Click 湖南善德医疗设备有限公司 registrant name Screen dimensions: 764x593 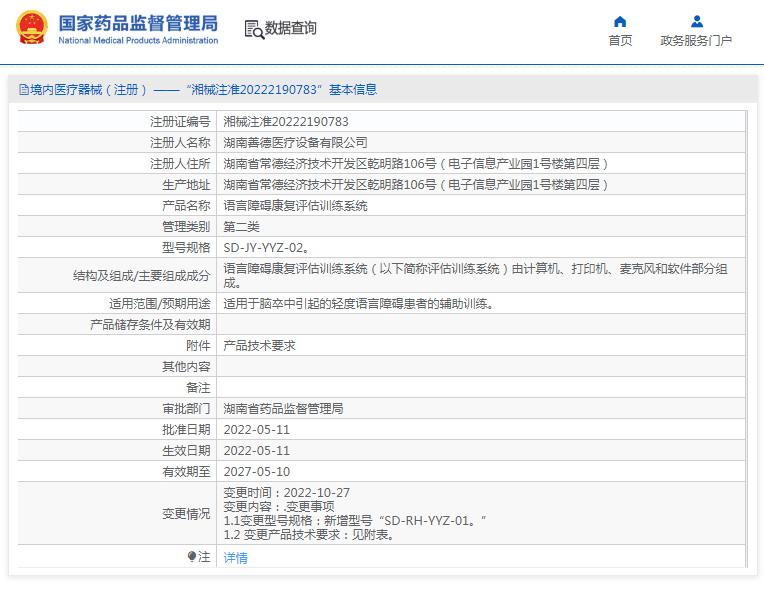tap(295, 142)
